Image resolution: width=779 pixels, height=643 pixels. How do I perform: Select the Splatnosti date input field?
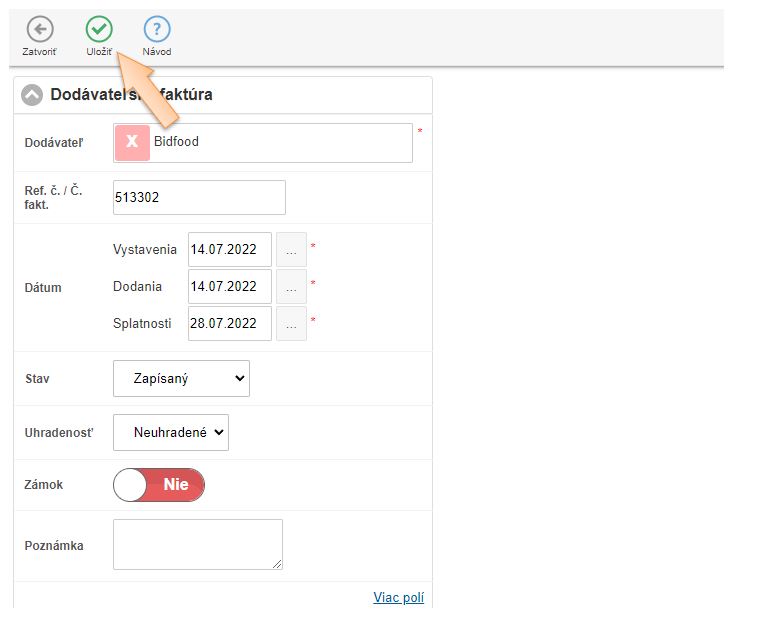click(229, 324)
